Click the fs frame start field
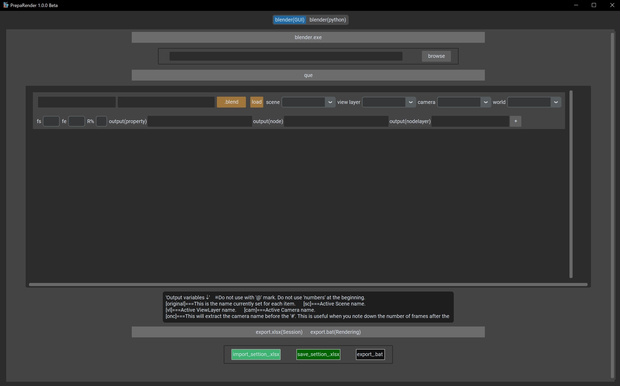This screenshot has height=386, width=620. coord(51,121)
